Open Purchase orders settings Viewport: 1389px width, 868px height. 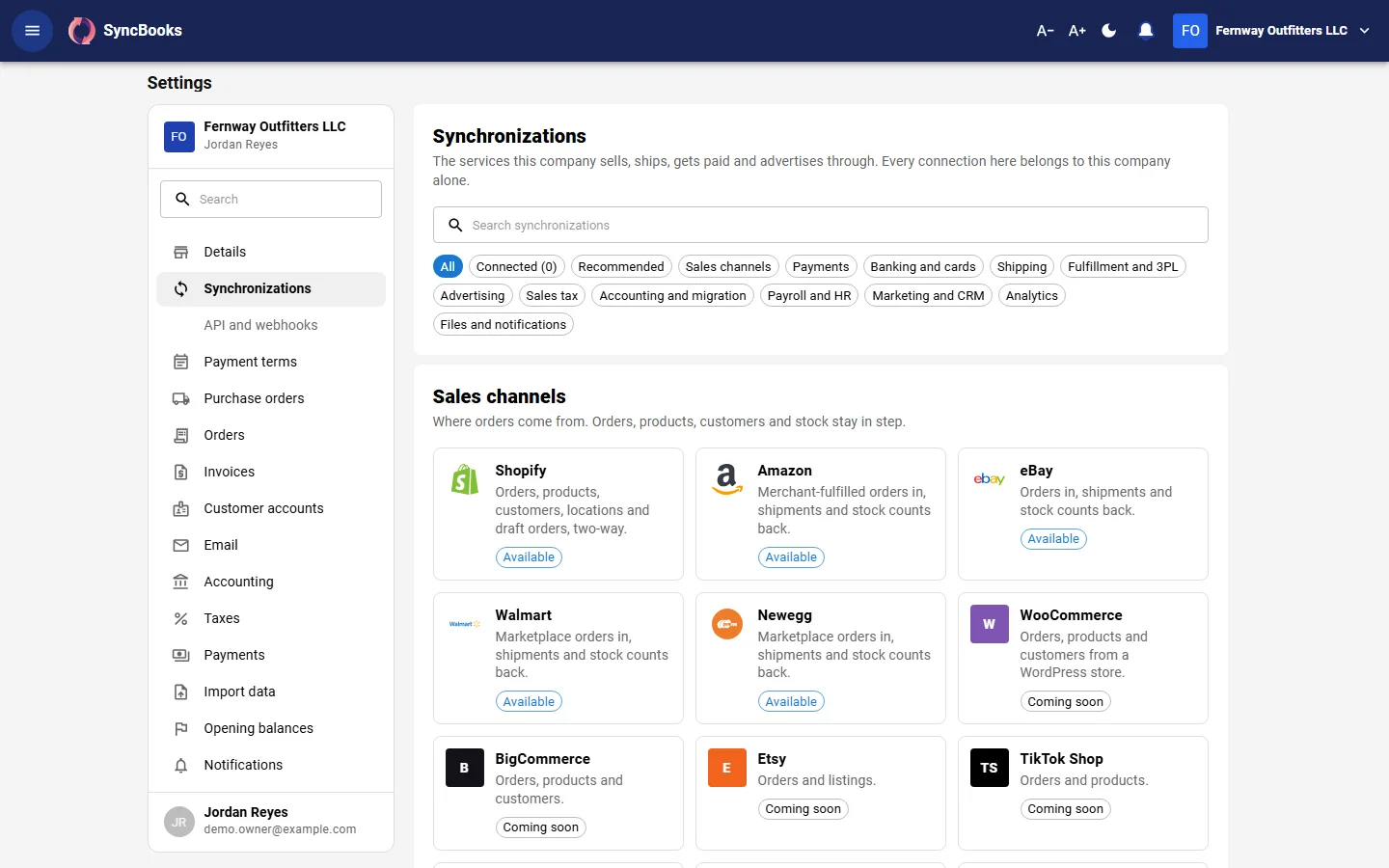point(271,398)
